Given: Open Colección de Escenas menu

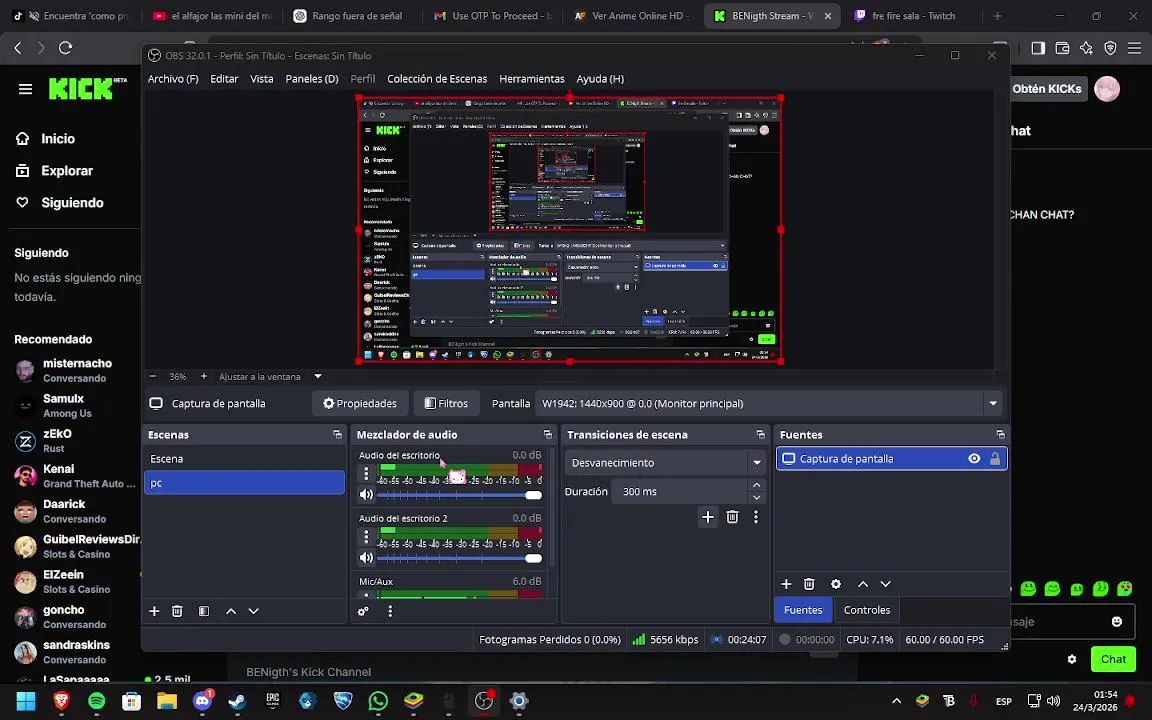Looking at the screenshot, I should tap(437, 79).
